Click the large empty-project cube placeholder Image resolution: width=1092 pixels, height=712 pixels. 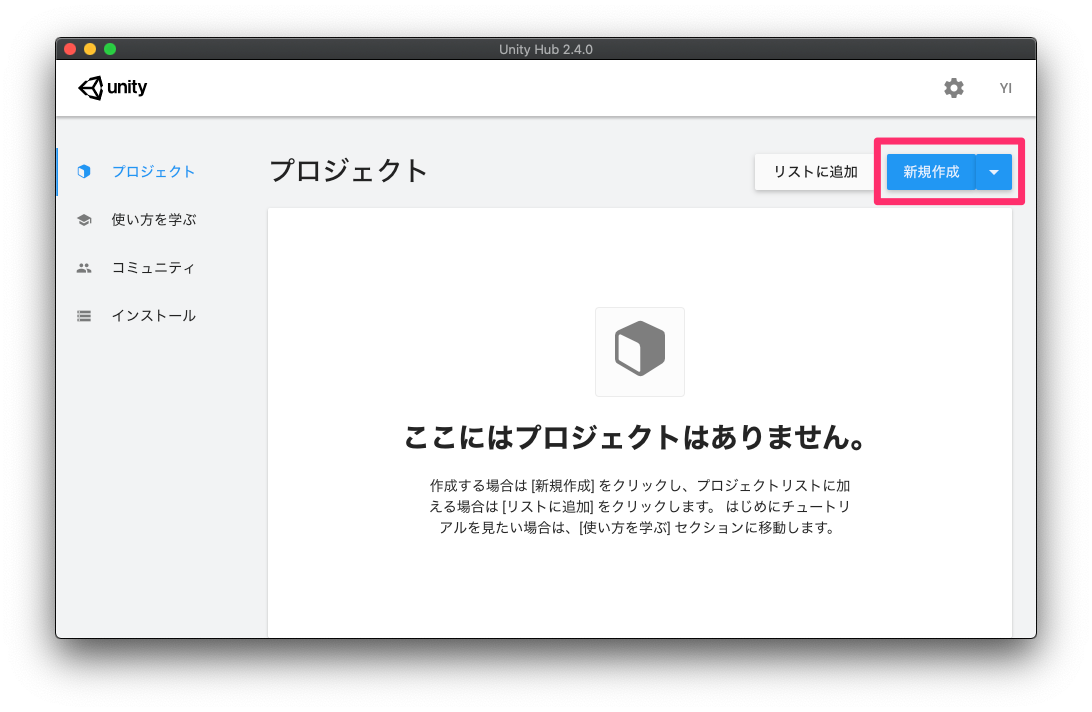click(x=640, y=351)
